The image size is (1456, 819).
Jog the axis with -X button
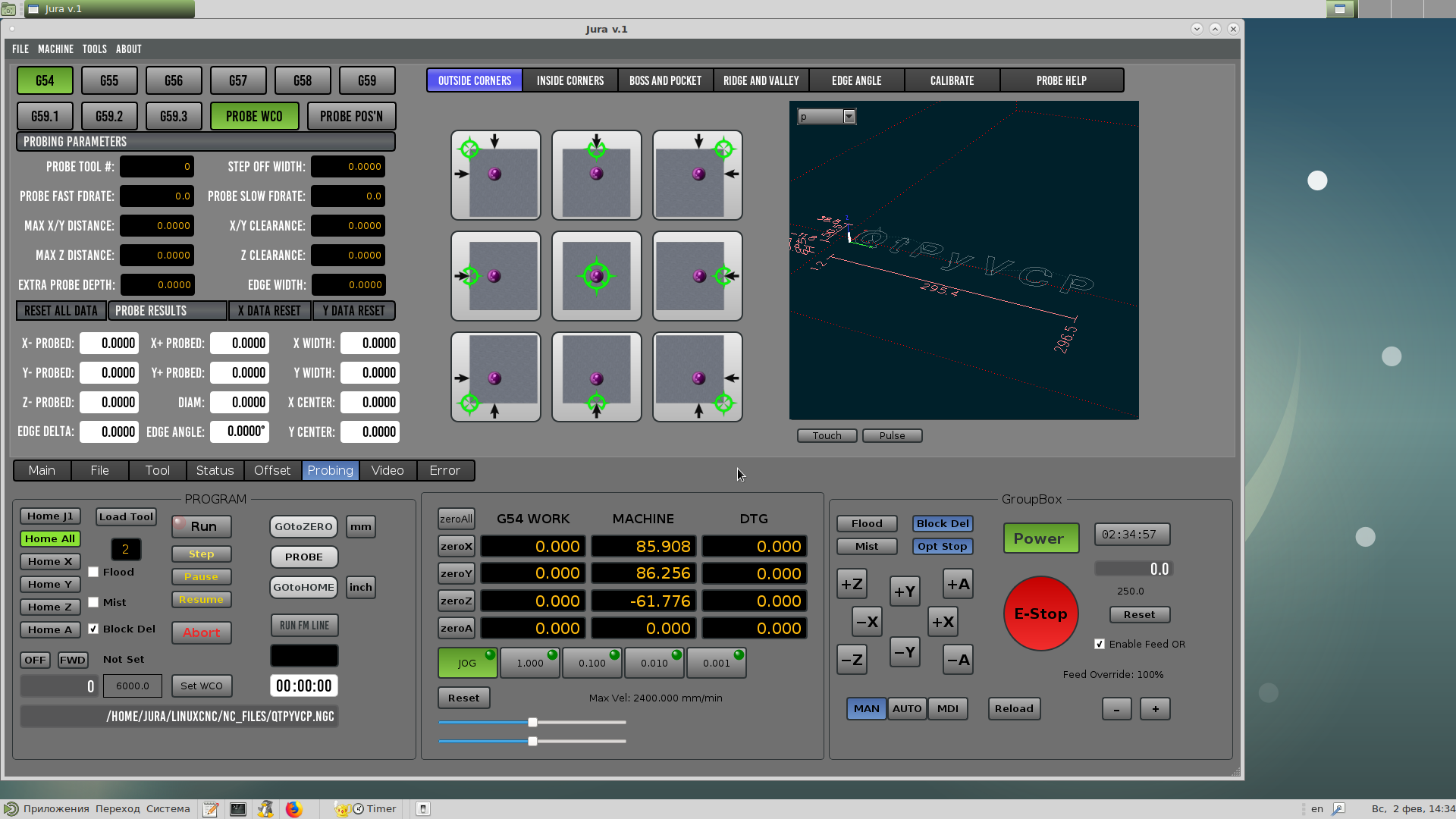click(867, 622)
